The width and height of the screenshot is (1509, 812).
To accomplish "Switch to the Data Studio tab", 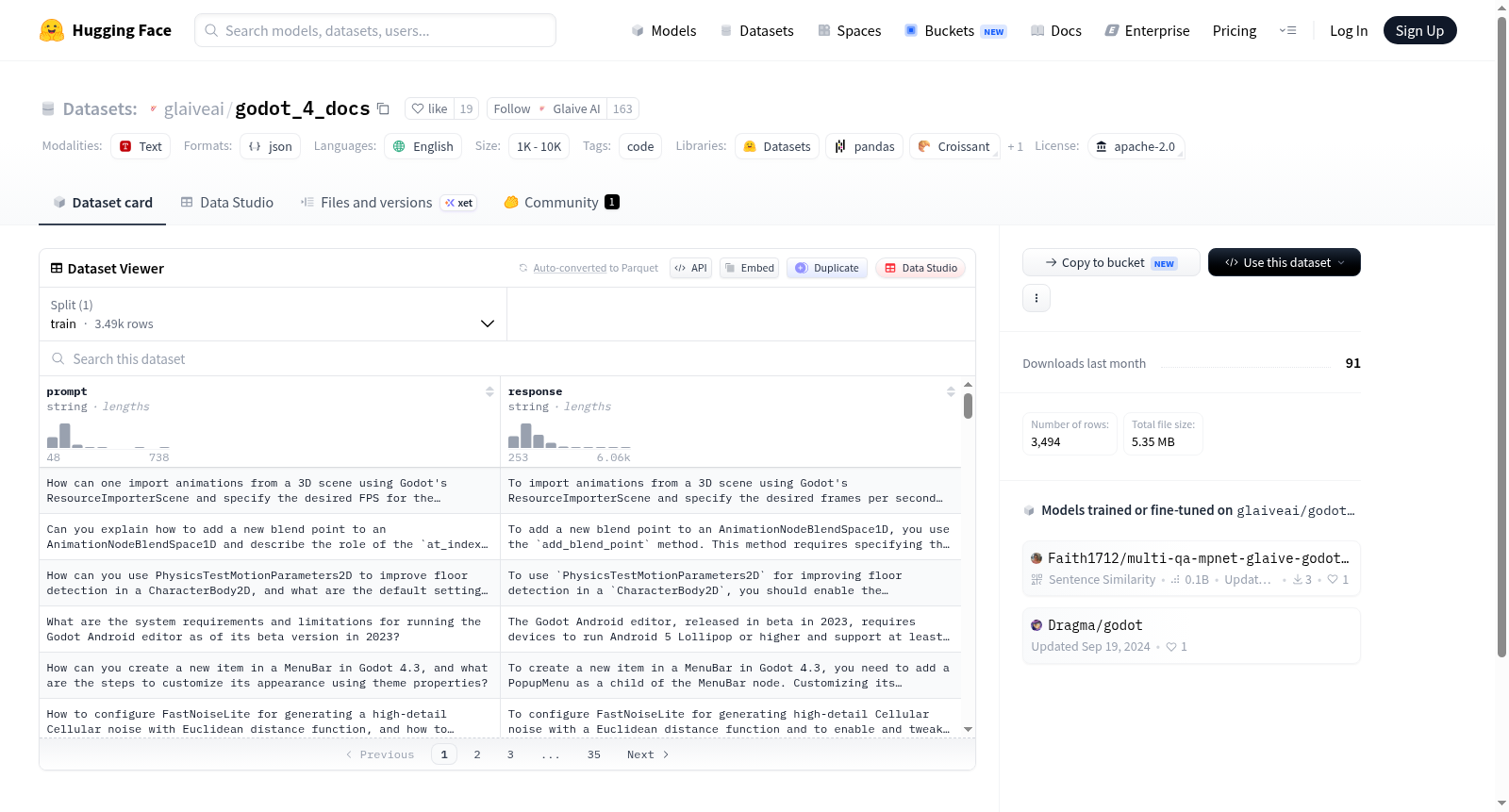I will point(227,202).
